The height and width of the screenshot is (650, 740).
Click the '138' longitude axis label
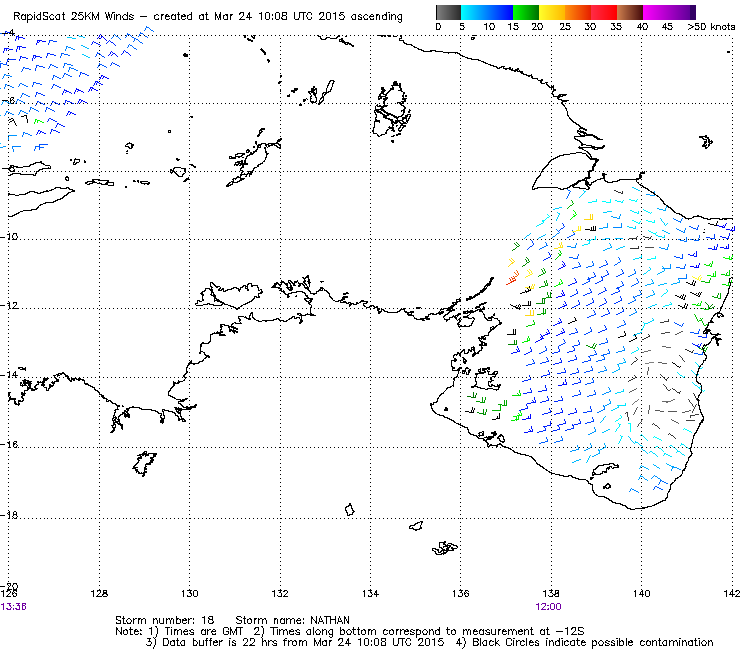[551, 593]
